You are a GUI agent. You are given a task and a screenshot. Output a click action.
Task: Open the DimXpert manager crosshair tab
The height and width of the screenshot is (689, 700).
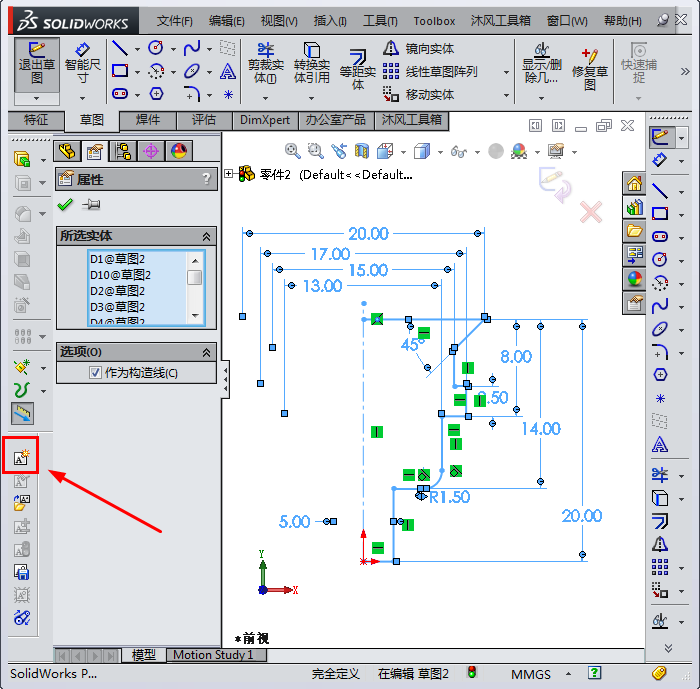151,151
